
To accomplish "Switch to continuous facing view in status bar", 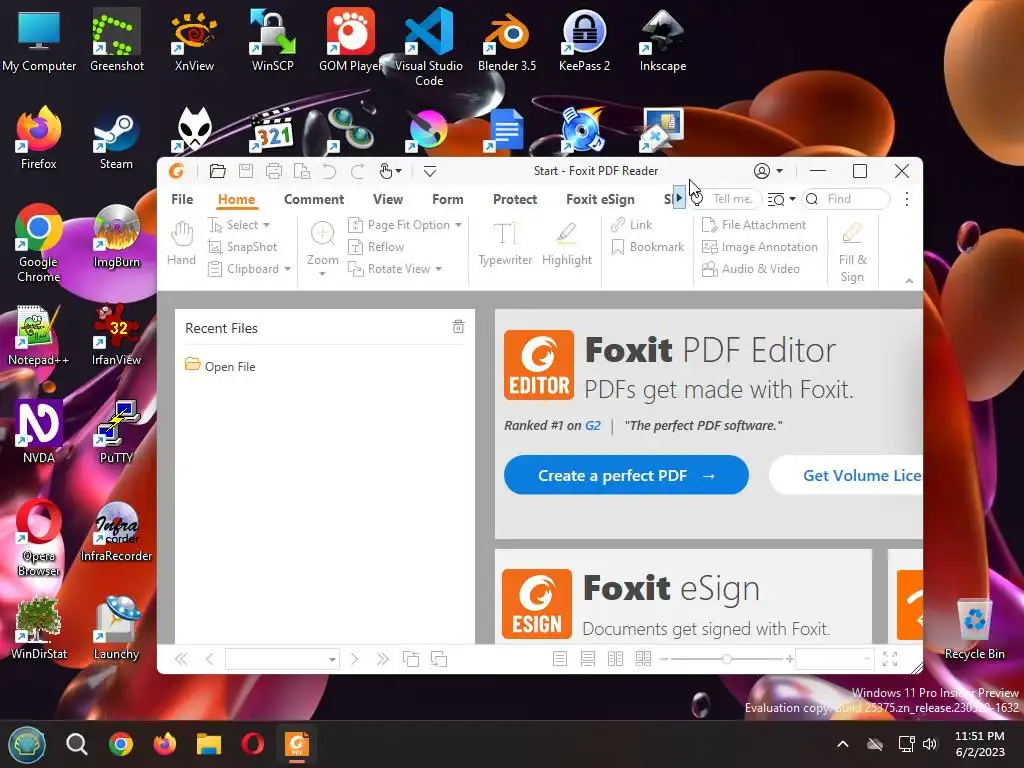I will pyautogui.click(x=643, y=659).
